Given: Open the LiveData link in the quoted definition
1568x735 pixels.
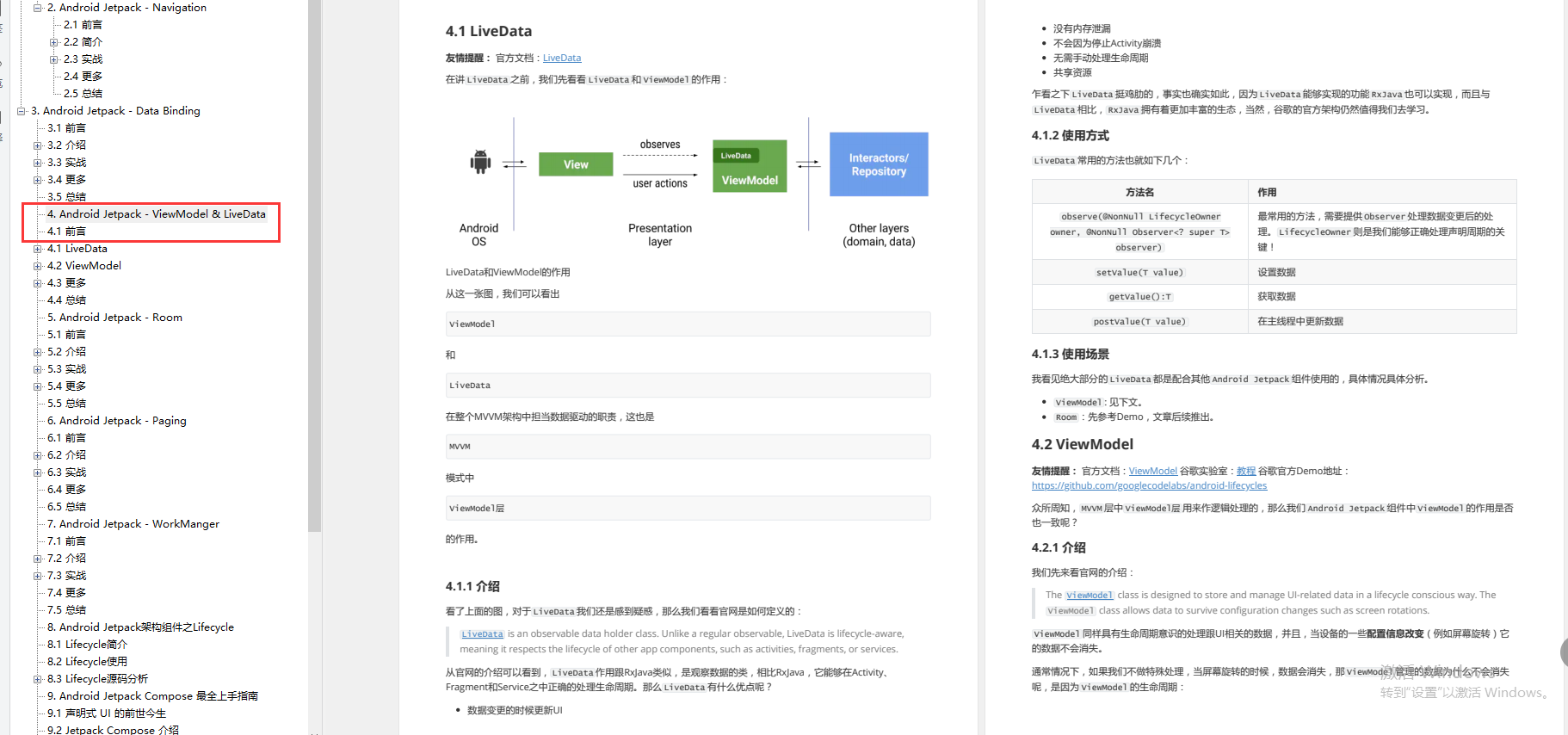Looking at the screenshot, I should 482,634.
